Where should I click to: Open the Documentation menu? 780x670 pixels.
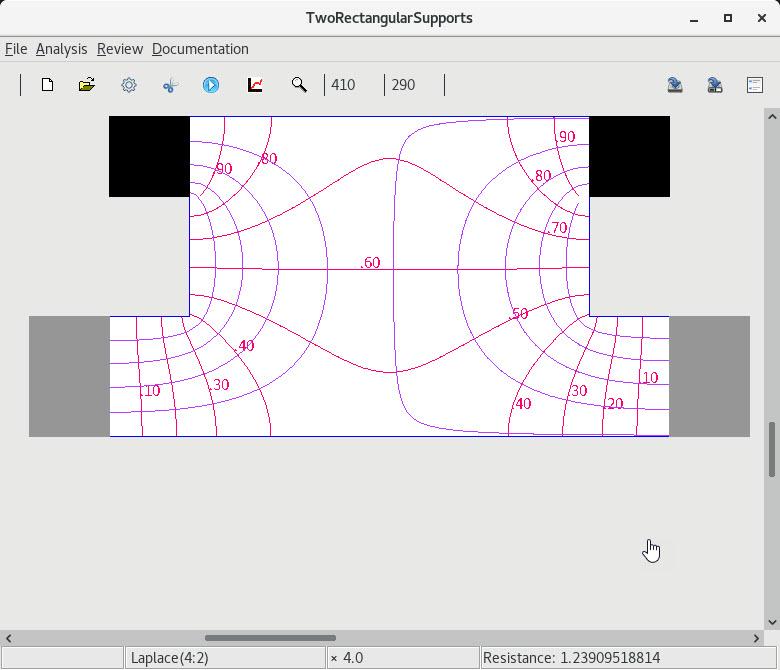200,49
